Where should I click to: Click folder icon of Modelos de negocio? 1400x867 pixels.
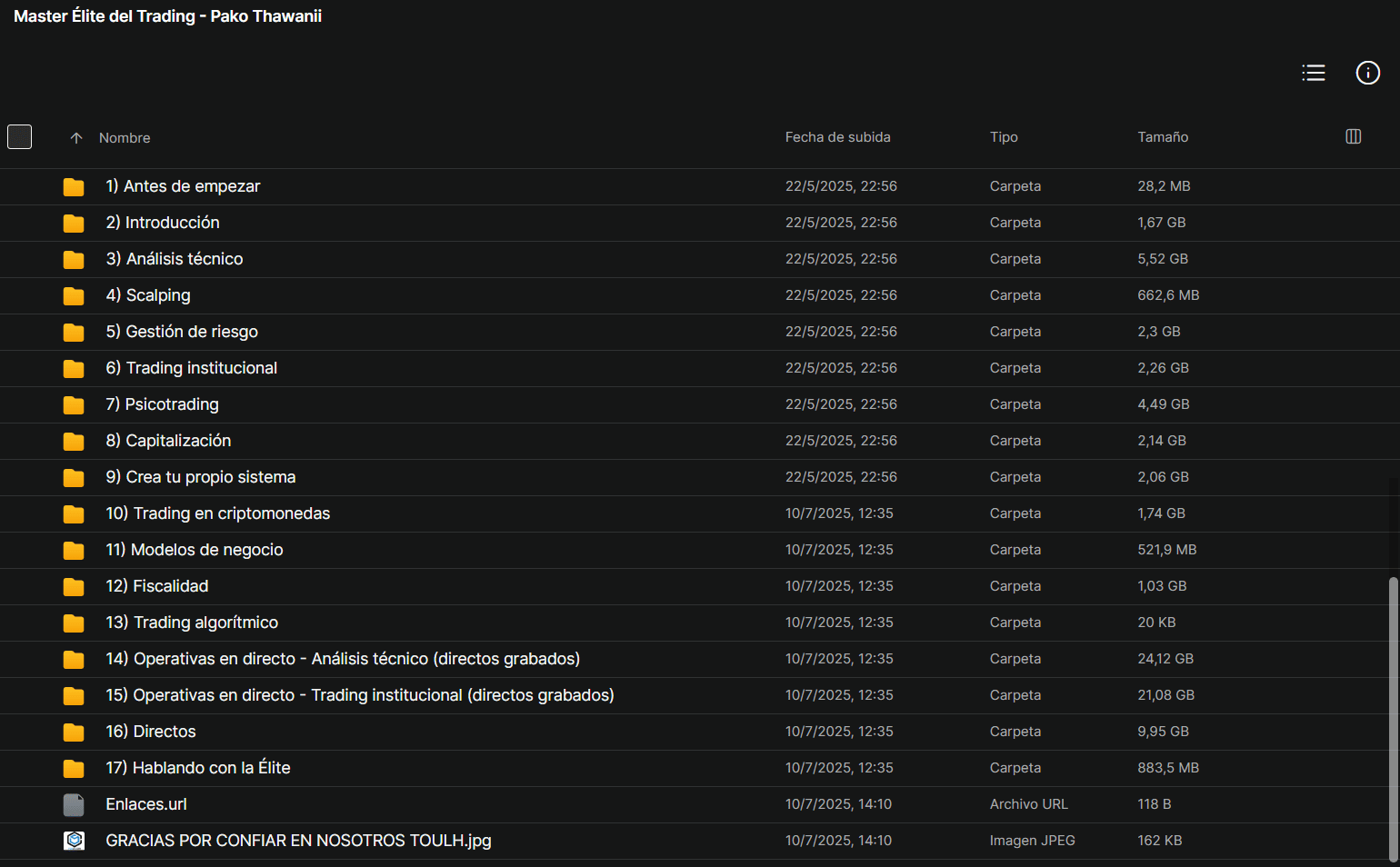tap(74, 551)
